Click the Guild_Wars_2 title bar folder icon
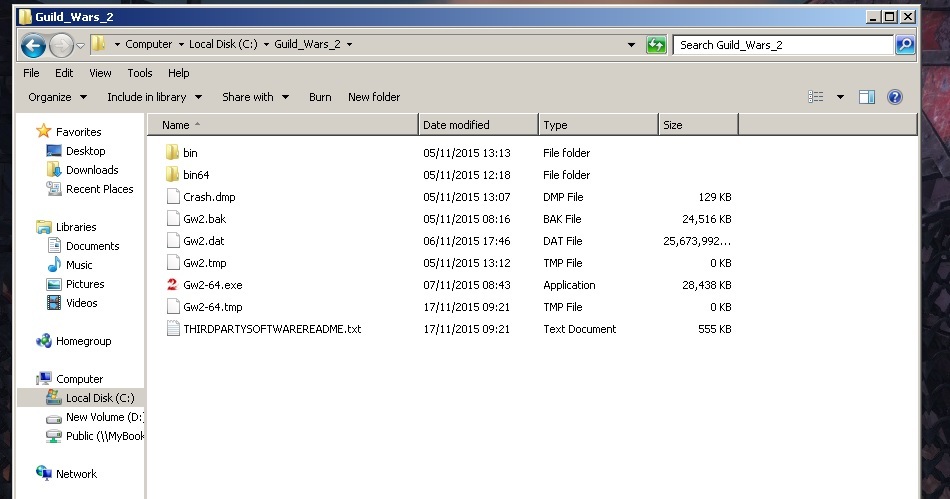The height and width of the screenshot is (499, 950). pos(25,16)
